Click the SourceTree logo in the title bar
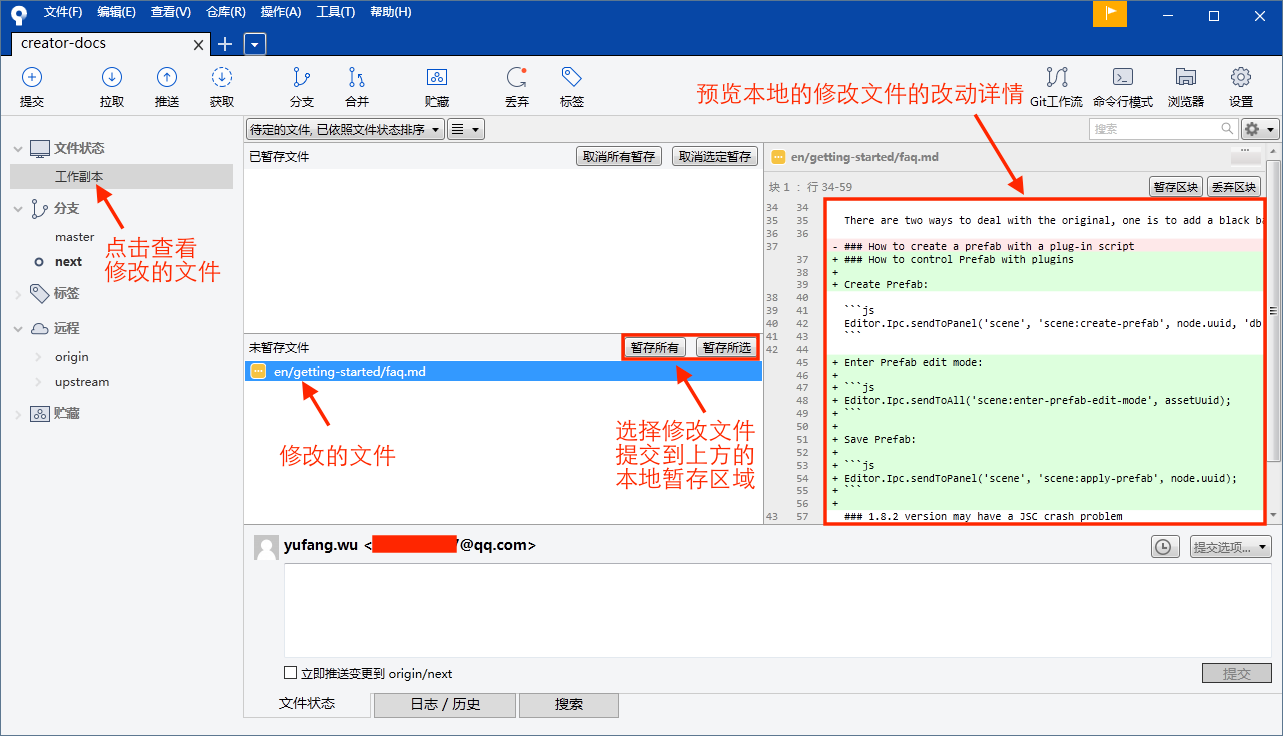 (x=18, y=14)
